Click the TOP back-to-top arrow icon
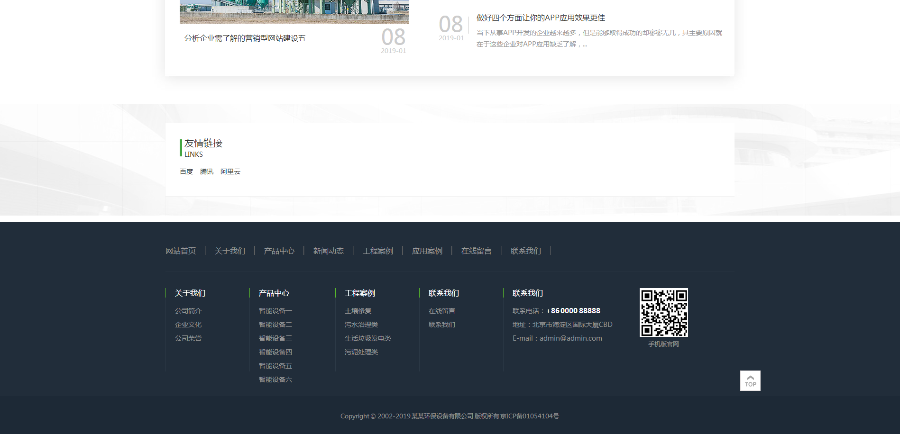The height and width of the screenshot is (434, 900). [x=750, y=381]
